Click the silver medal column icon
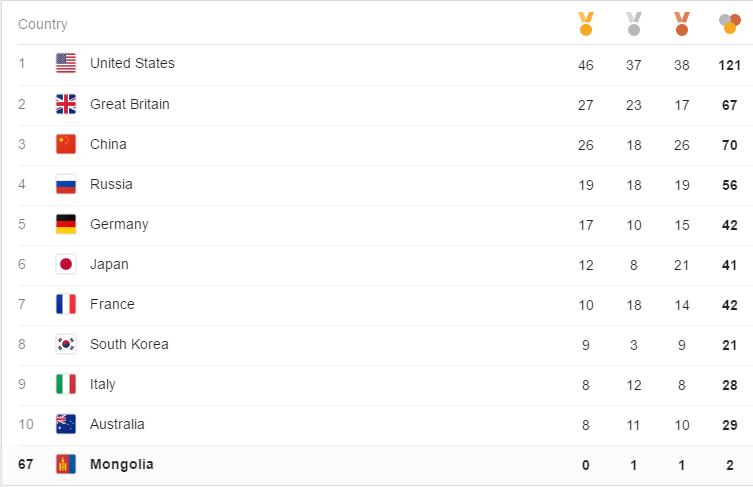The height and width of the screenshot is (487, 753). 633,24
